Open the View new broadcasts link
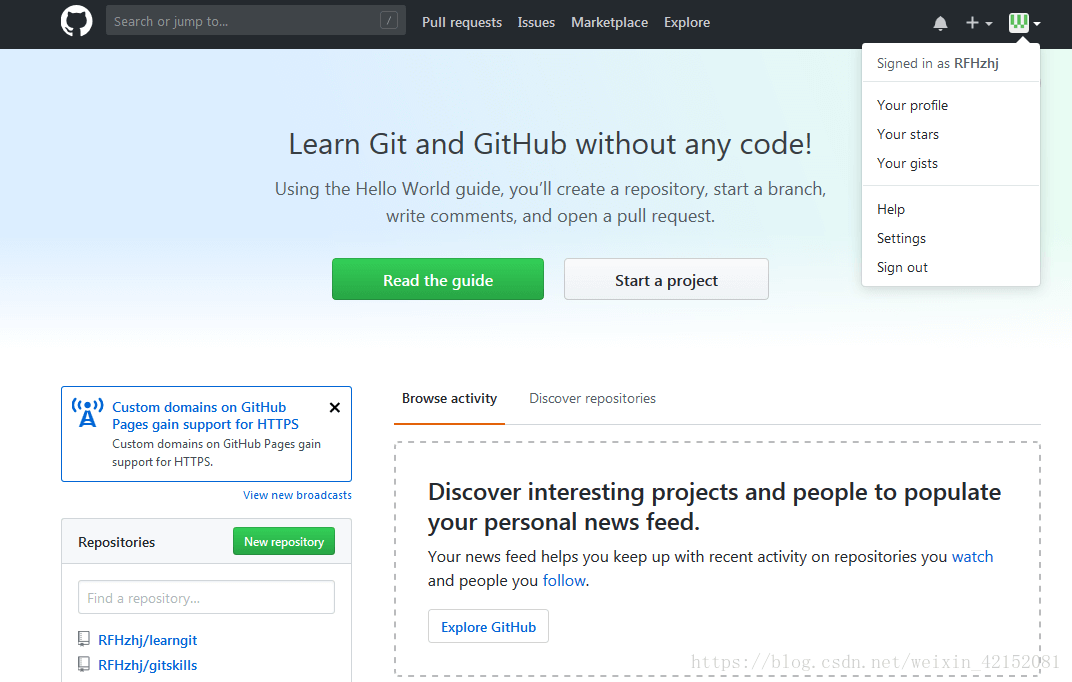Image resolution: width=1072 pixels, height=682 pixels. (x=297, y=495)
